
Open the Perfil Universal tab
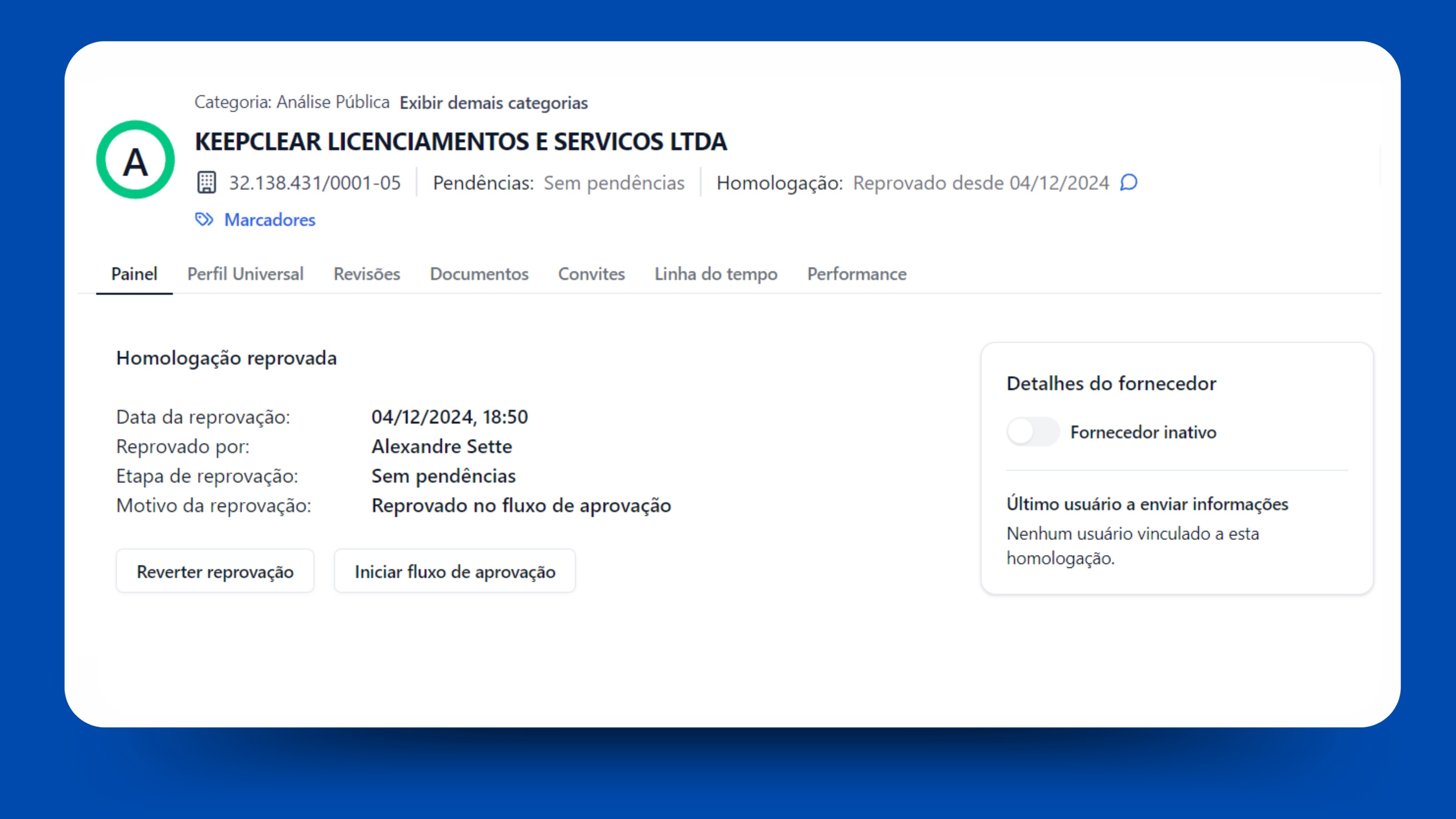245,274
